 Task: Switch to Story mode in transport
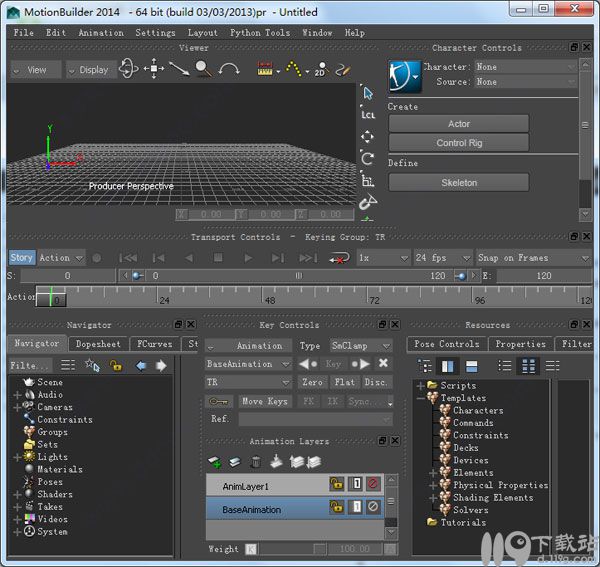click(22, 257)
